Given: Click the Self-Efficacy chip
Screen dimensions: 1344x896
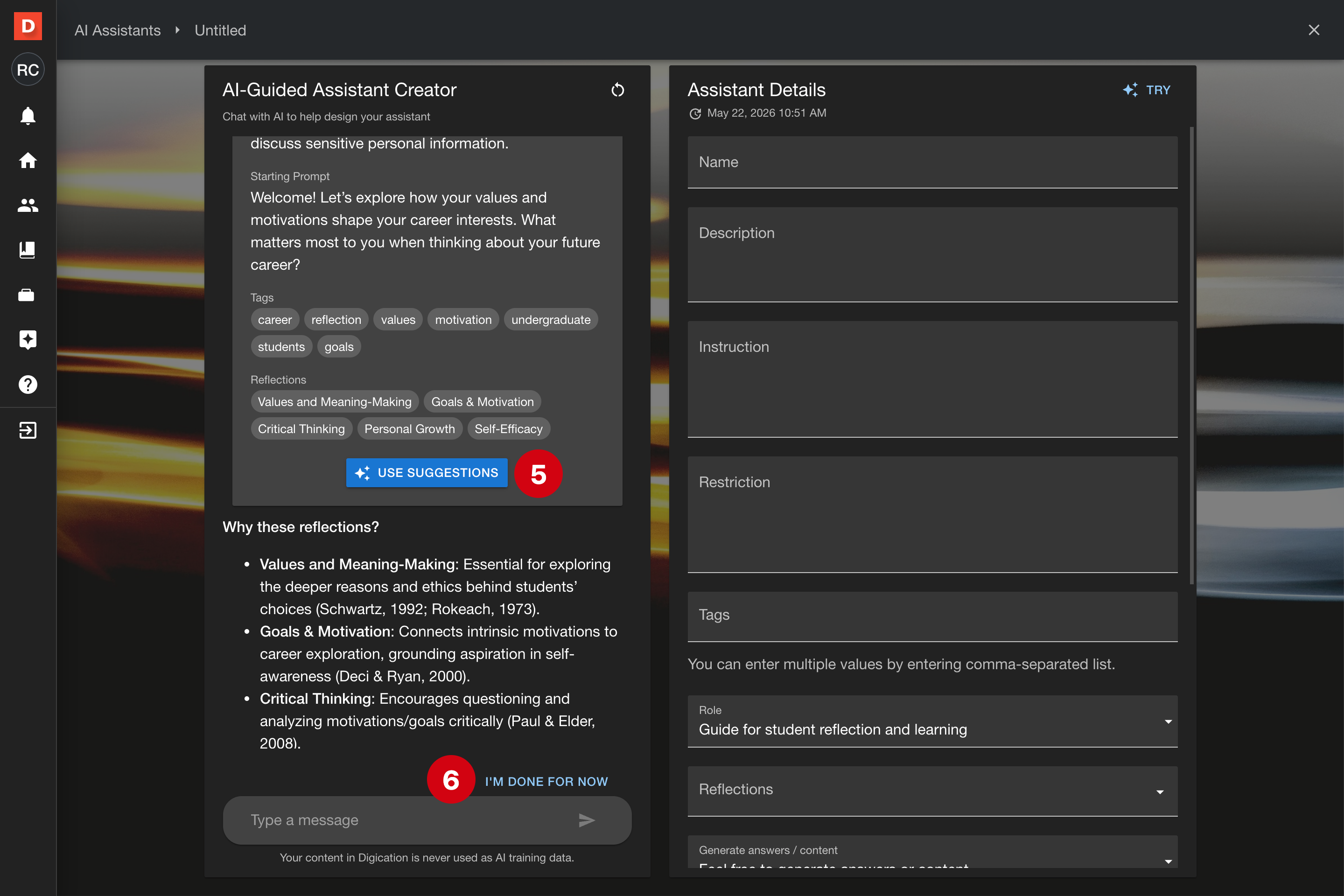Looking at the screenshot, I should [509, 428].
